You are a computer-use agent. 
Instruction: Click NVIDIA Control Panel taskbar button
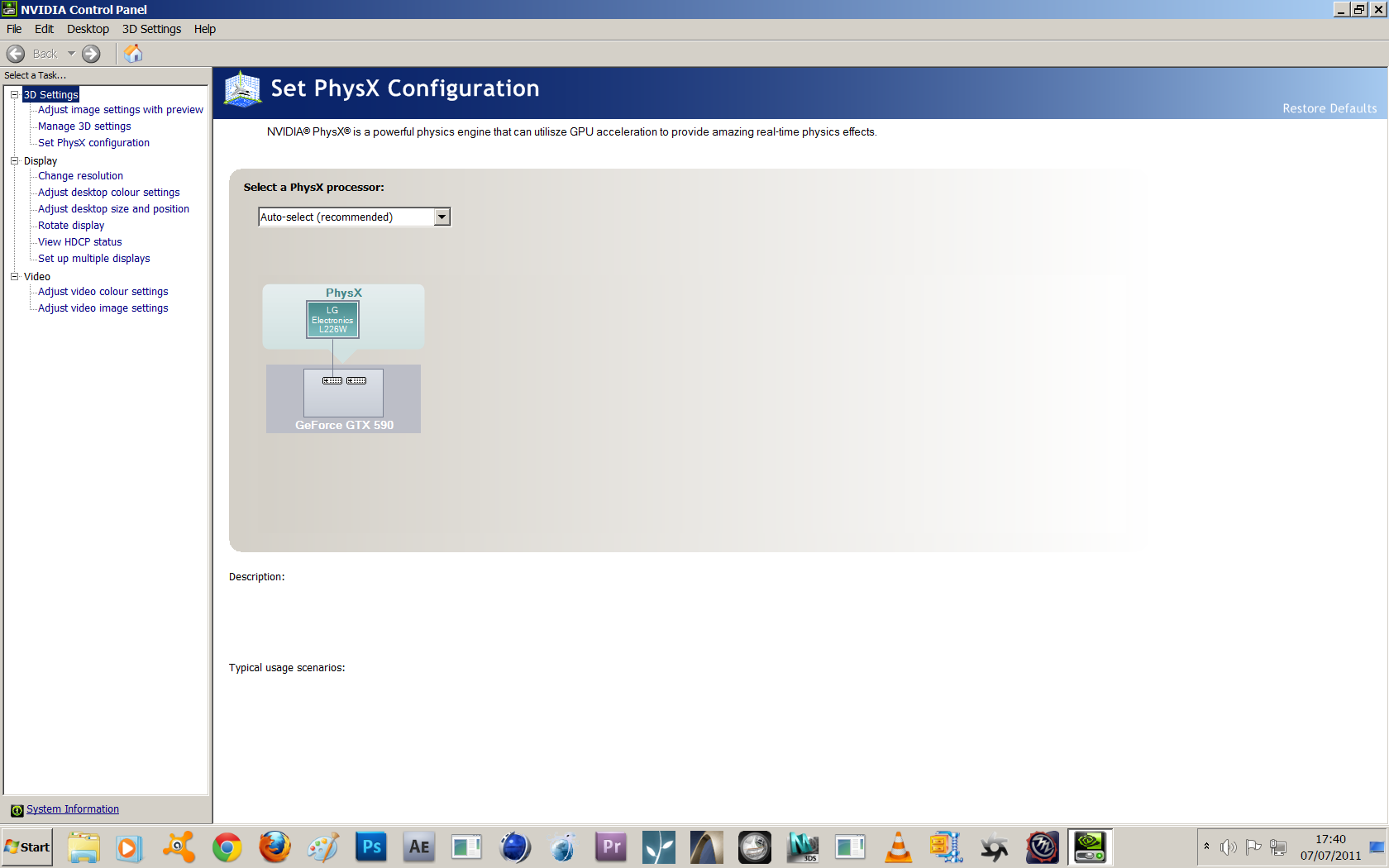(1091, 847)
